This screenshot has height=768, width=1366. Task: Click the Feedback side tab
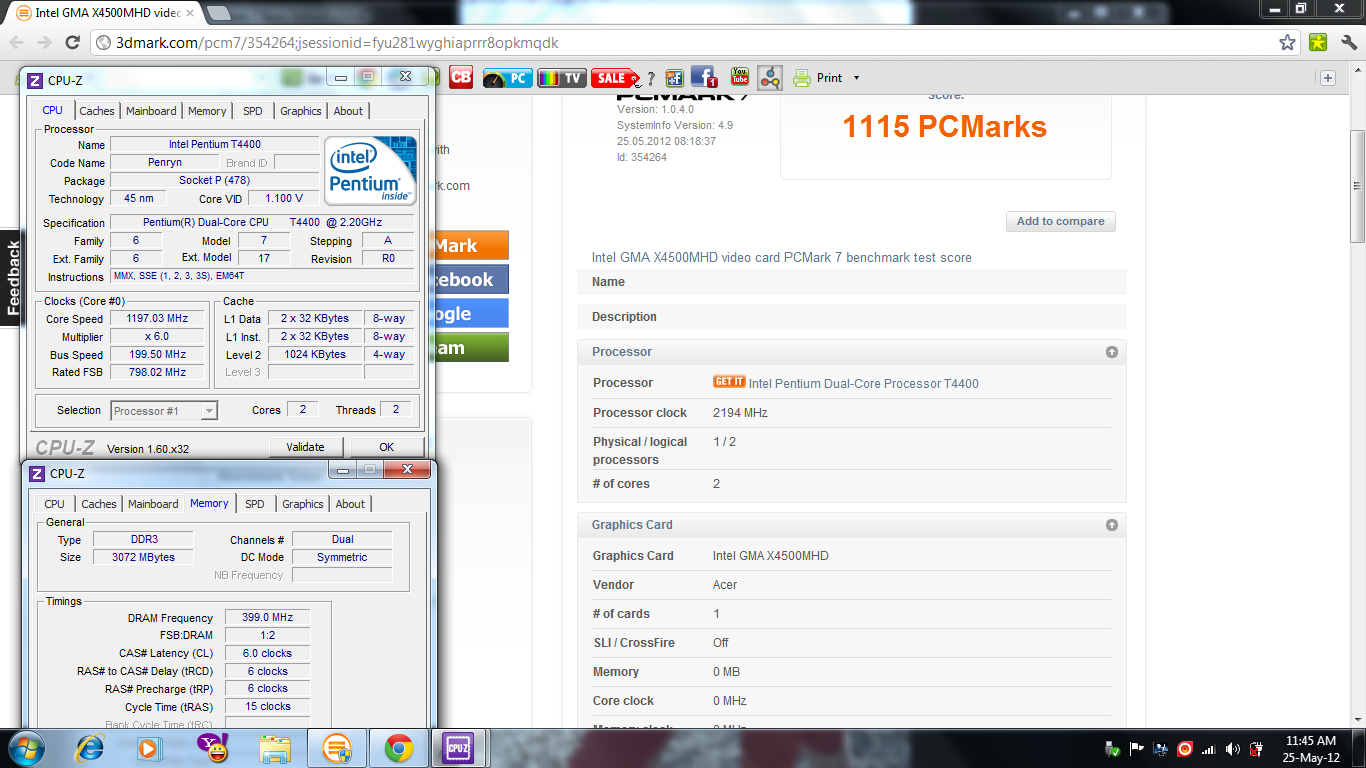[x=12, y=279]
